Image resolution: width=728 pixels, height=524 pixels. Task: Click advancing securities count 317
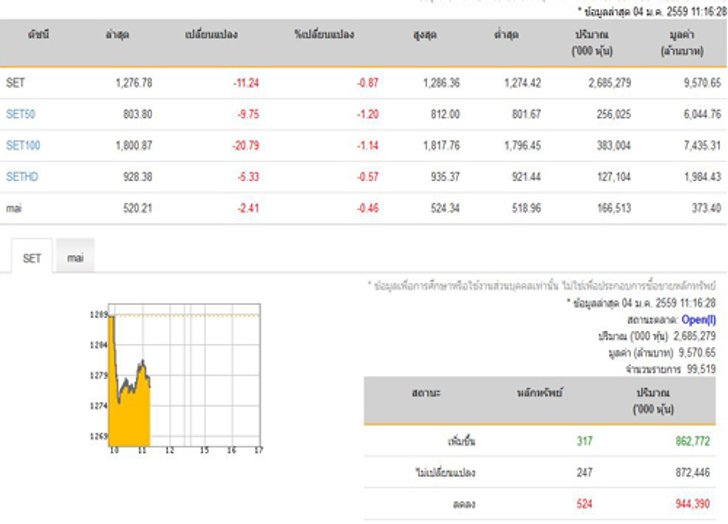tap(585, 441)
